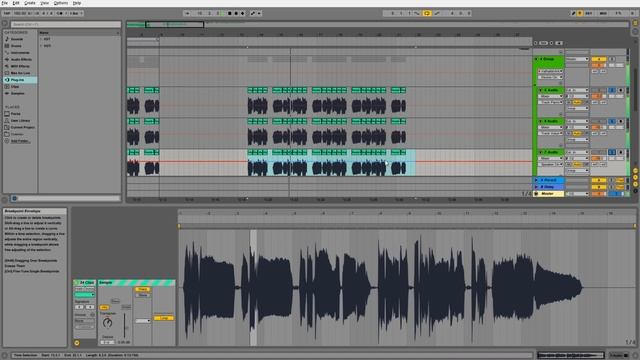This screenshot has height=360, width=640.
Task: Open the Help menu
Action: click(77, 3)
